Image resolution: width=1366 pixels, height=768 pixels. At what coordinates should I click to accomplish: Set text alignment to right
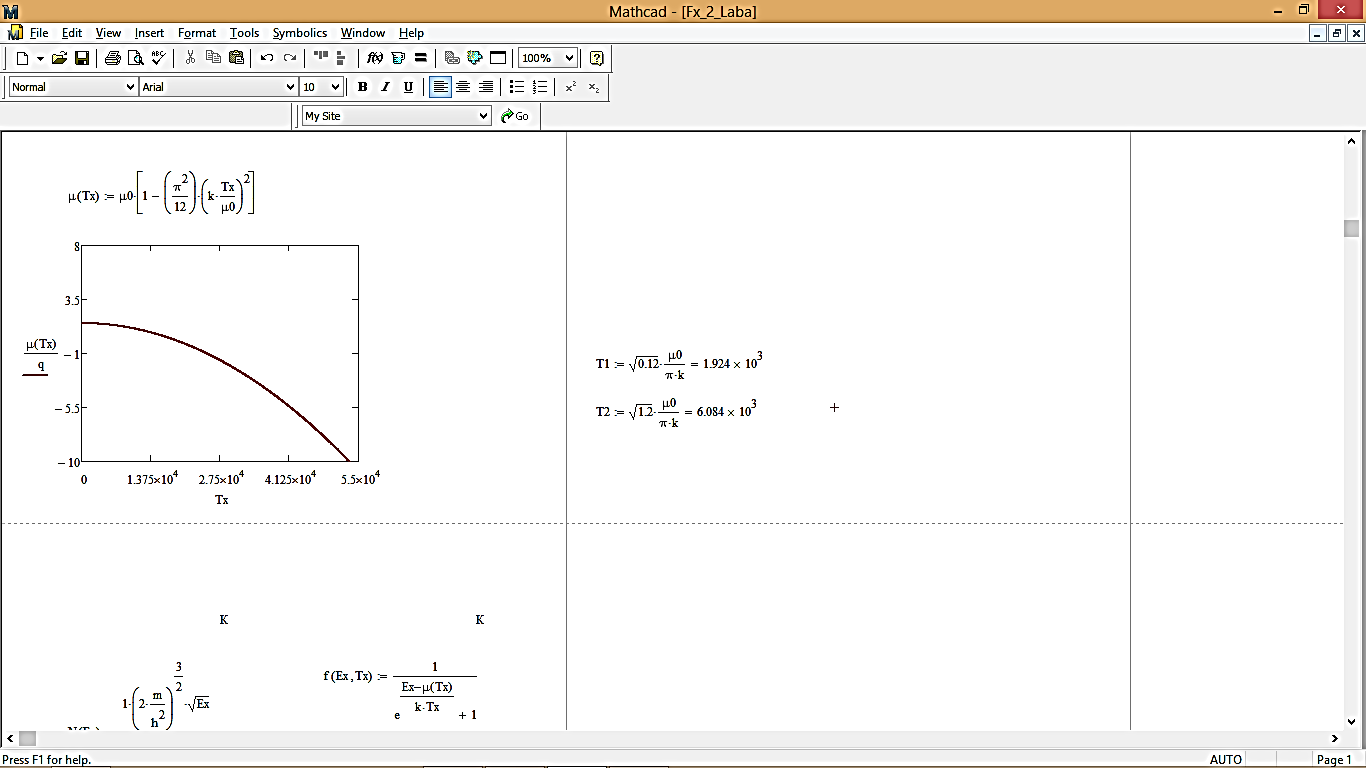(x=486, y=87)
